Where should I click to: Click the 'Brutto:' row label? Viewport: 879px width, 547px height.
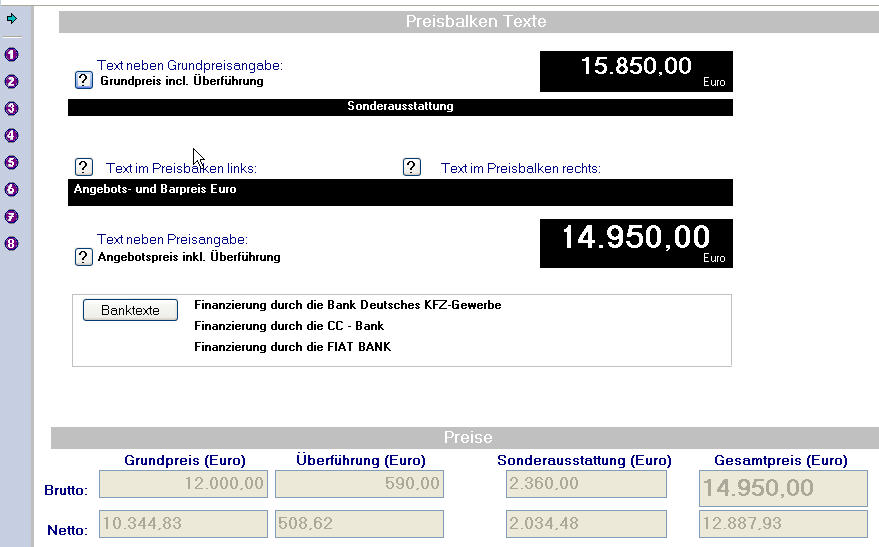click(66, 490)
